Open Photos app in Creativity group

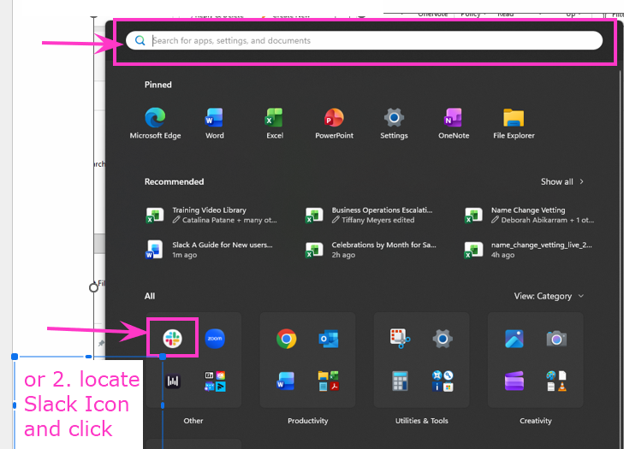pyautogui.click(x=514, y=339)
